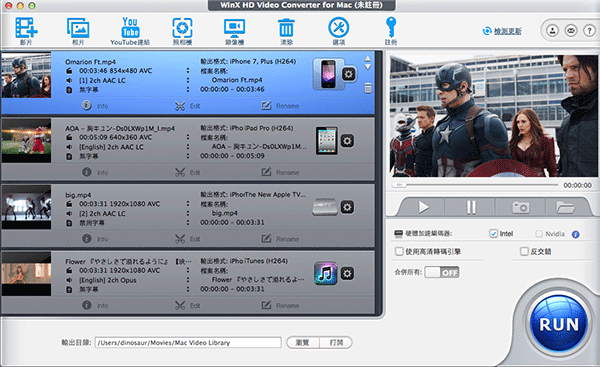Change subtitle track of Omarion Ft.mp4

click(188, 90)
